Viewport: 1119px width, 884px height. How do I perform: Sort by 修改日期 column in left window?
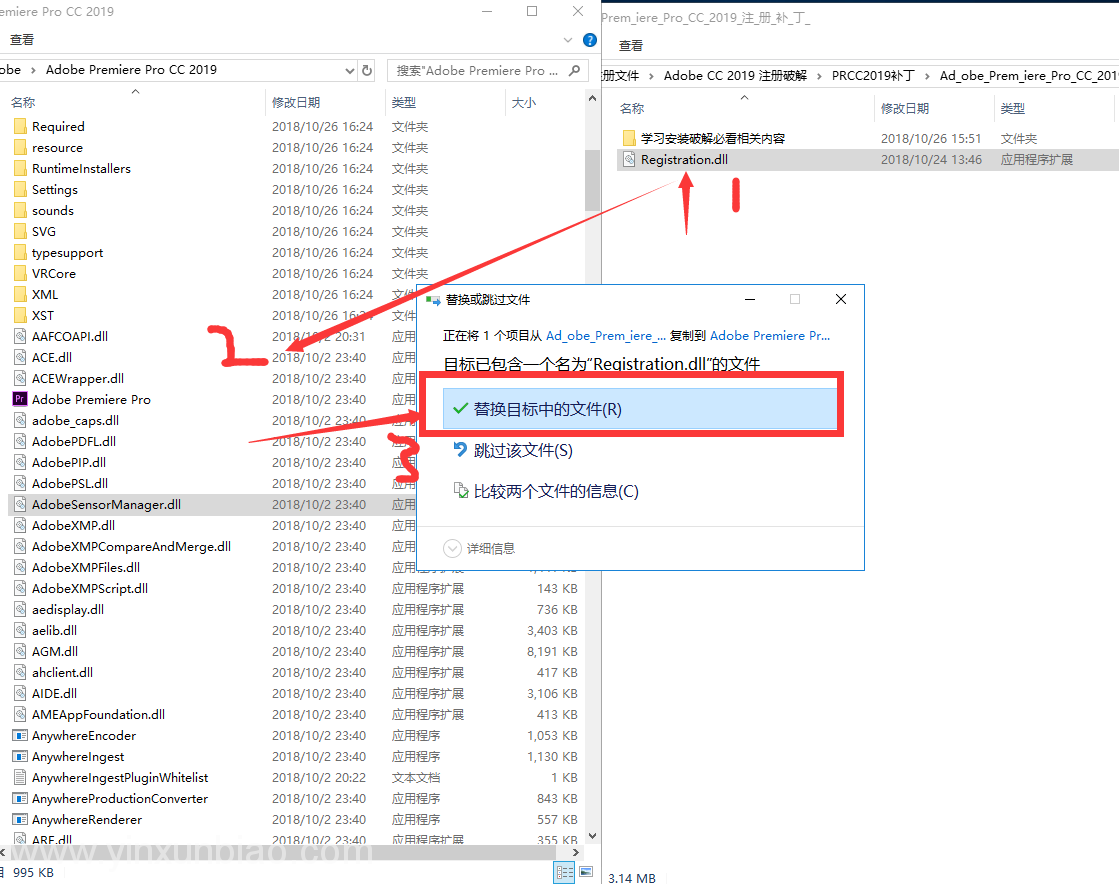296,102
